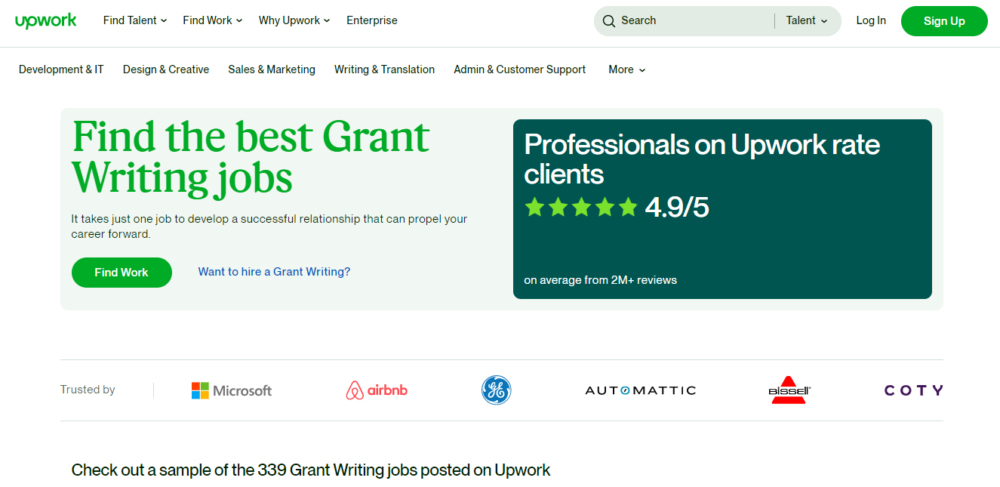Click the Airbnb logo

376,390
